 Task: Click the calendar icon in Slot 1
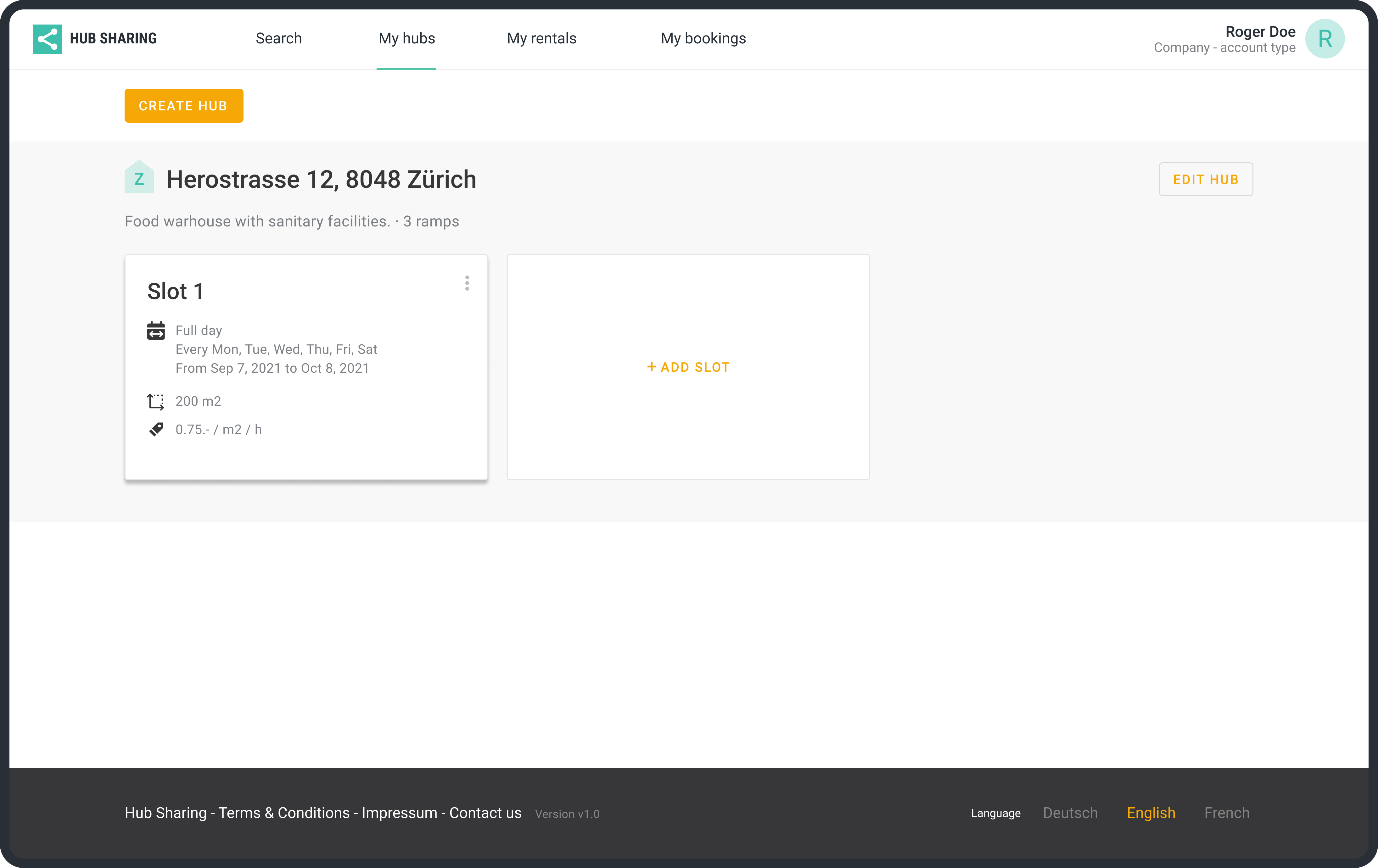tap(156, 331)
